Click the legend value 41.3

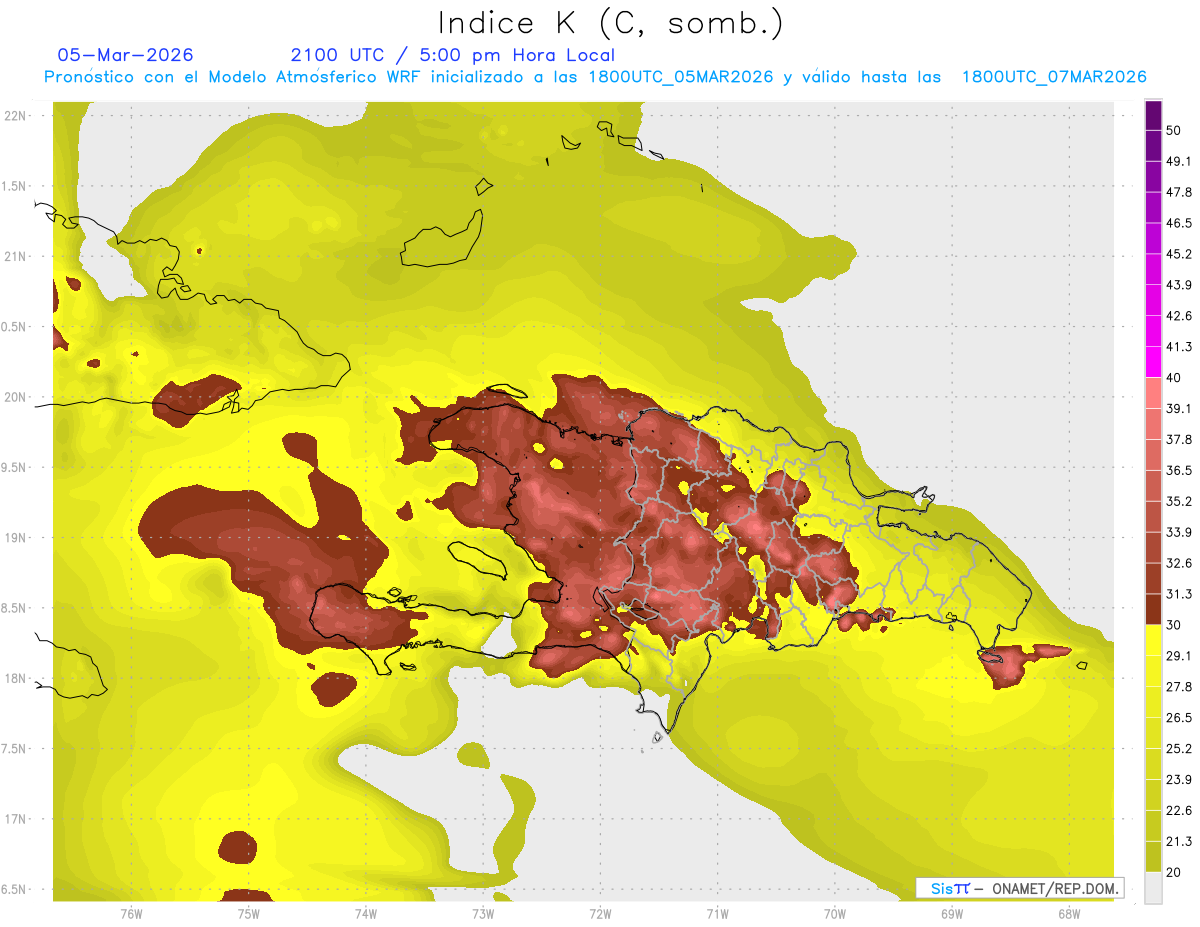[x=1179, y=347]
